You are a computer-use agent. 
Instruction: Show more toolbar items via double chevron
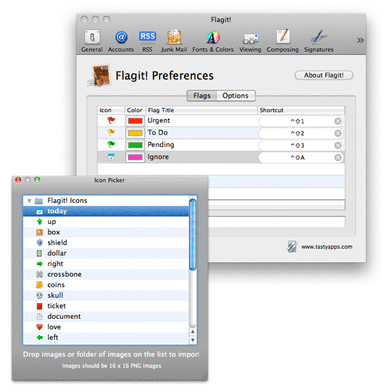(x=360, y=40)
